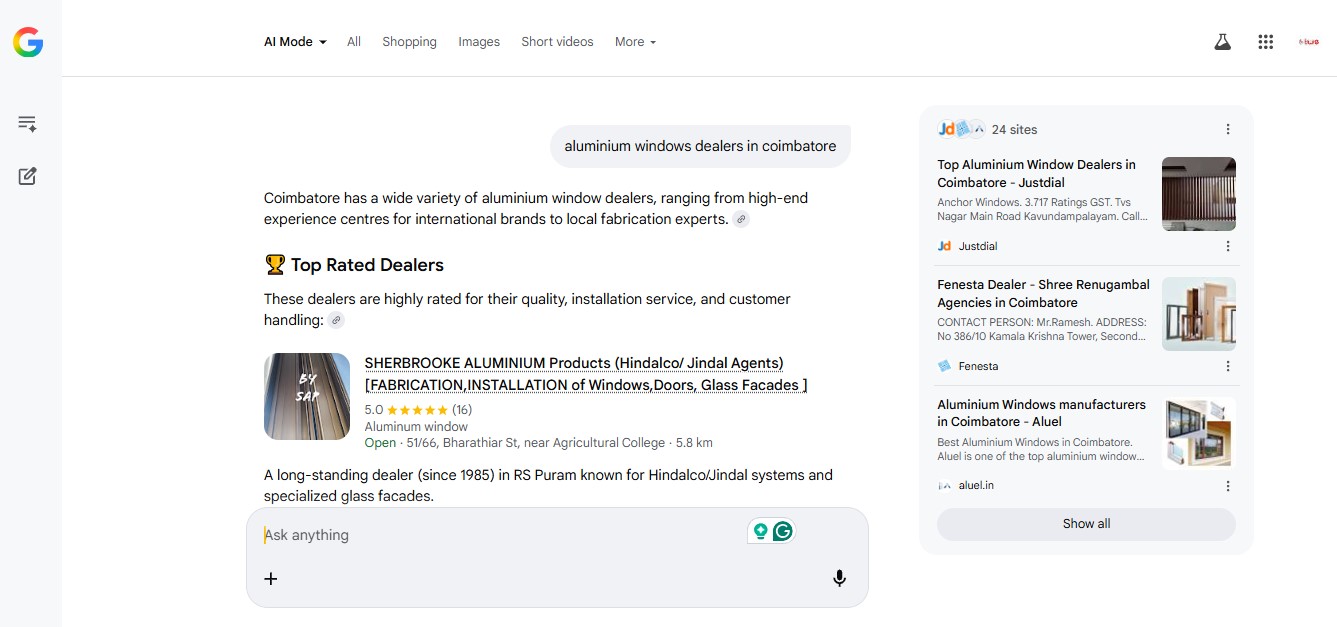Expand the More dropdown
This screenshot has height=627, width=1337.
coord(636,42)
